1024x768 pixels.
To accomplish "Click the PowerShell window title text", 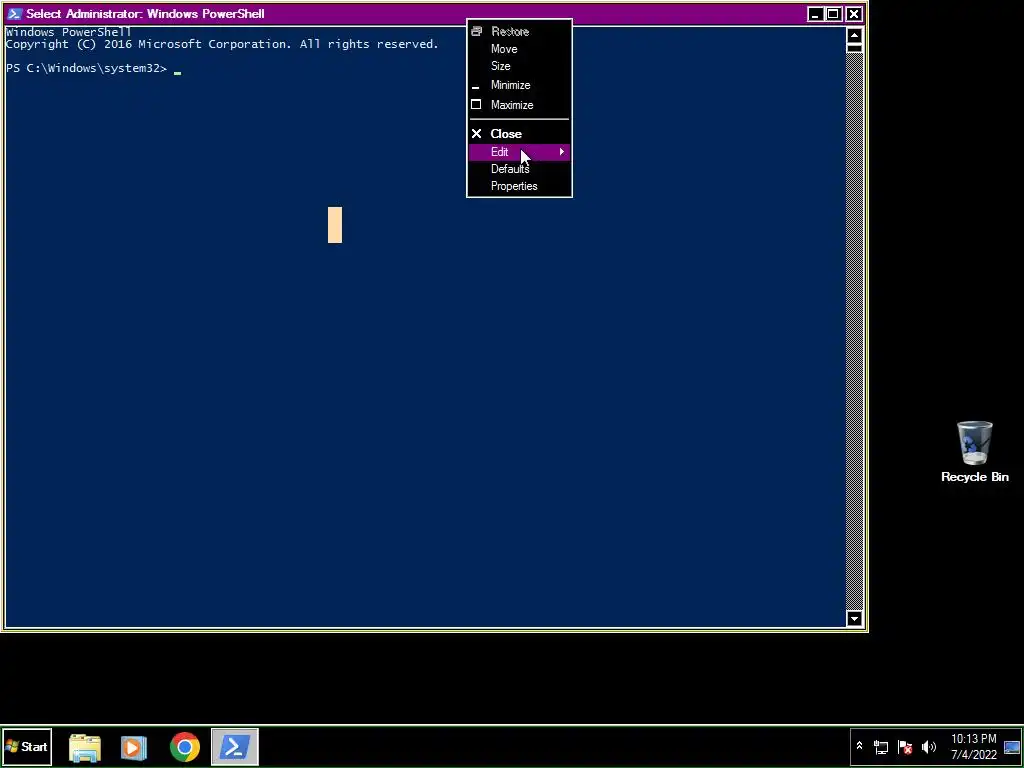I will click(x=145, y=14).
